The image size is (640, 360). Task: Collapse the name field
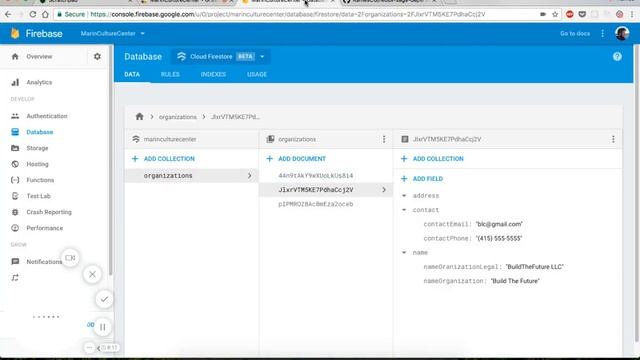click(x=404, y=252)
